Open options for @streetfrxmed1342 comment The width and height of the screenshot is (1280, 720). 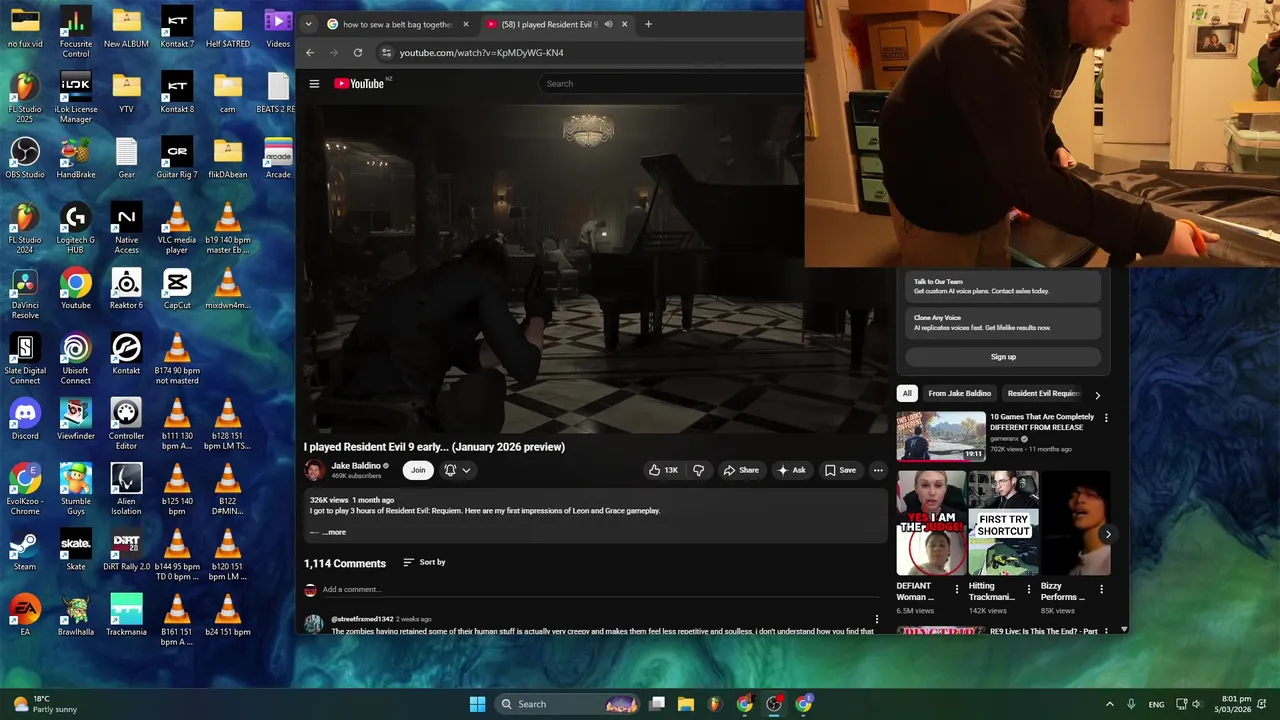[x=877, y=620]
